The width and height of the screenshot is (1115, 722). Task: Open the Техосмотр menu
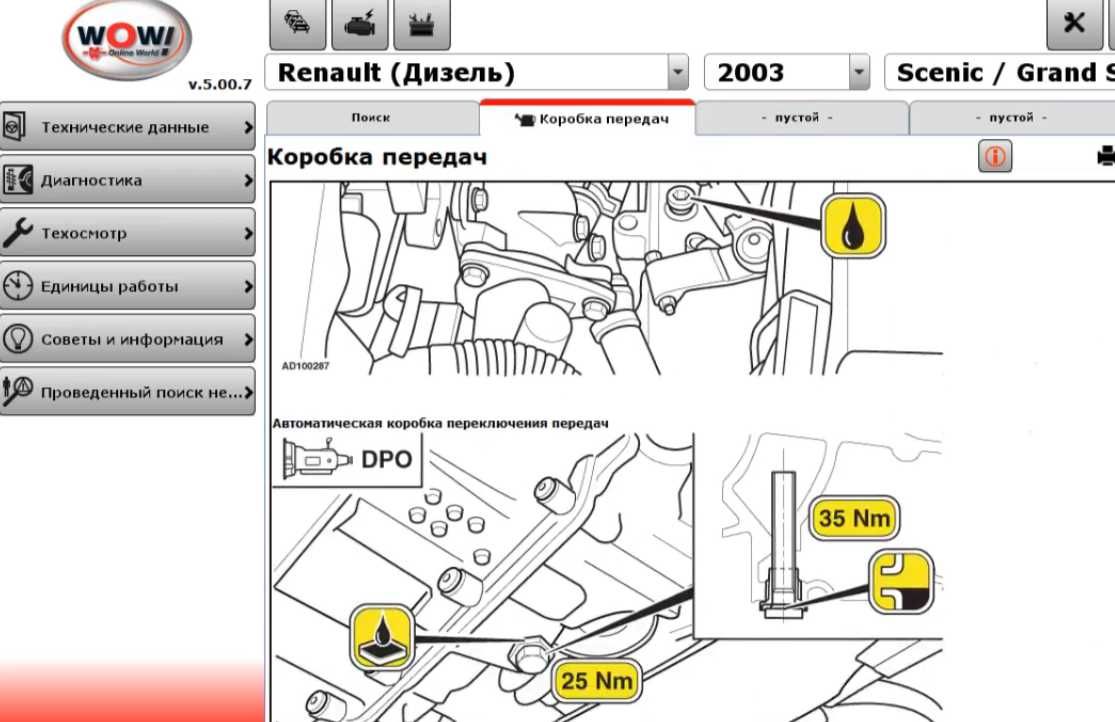127,233
